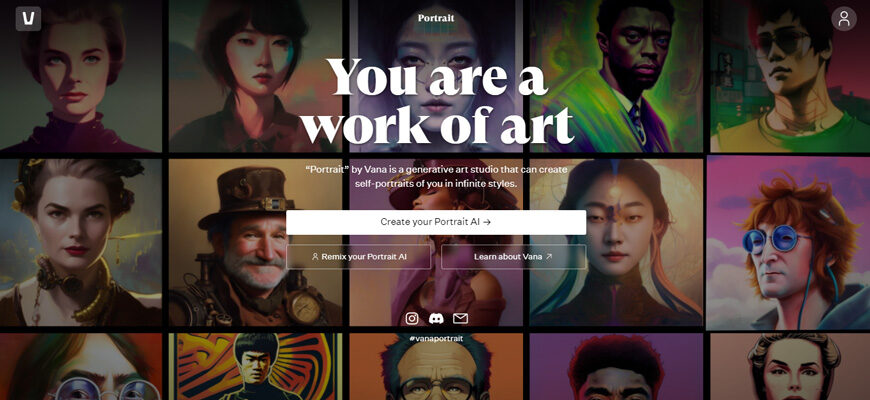Select the short black hair woman portrait

point(256,76)
